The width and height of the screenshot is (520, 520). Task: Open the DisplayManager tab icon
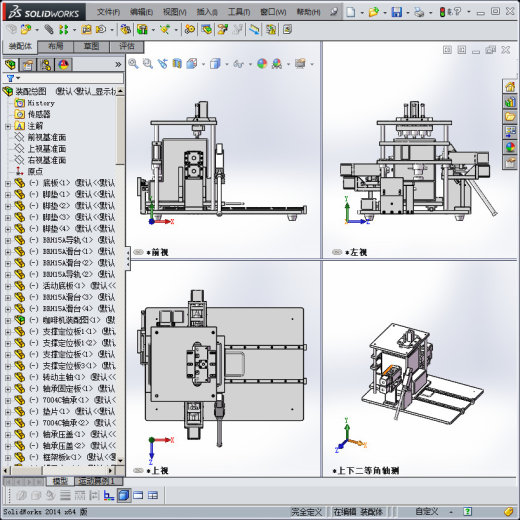[x=63, y=65]
